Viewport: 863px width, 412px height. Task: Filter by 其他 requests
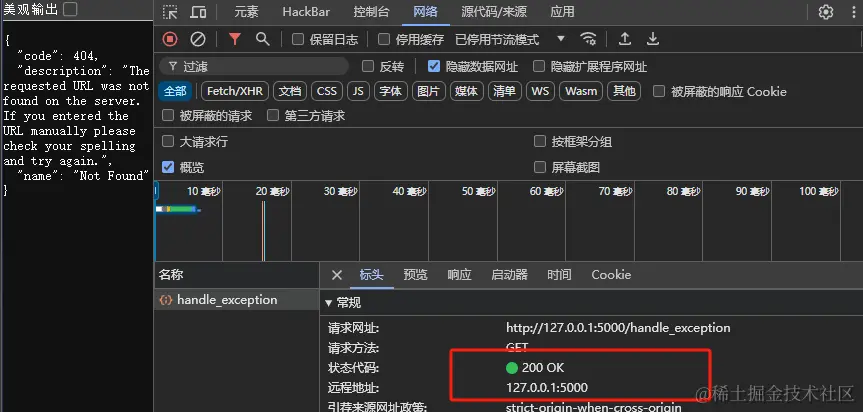coord(624,91)
